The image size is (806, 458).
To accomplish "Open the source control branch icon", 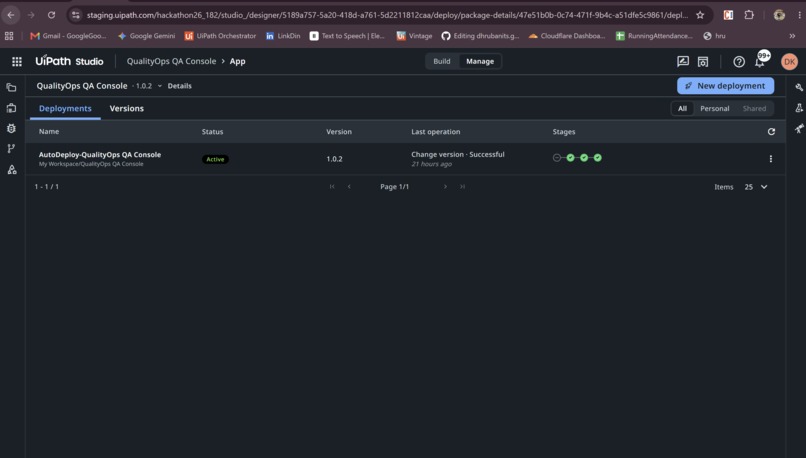I will (11, 149).
